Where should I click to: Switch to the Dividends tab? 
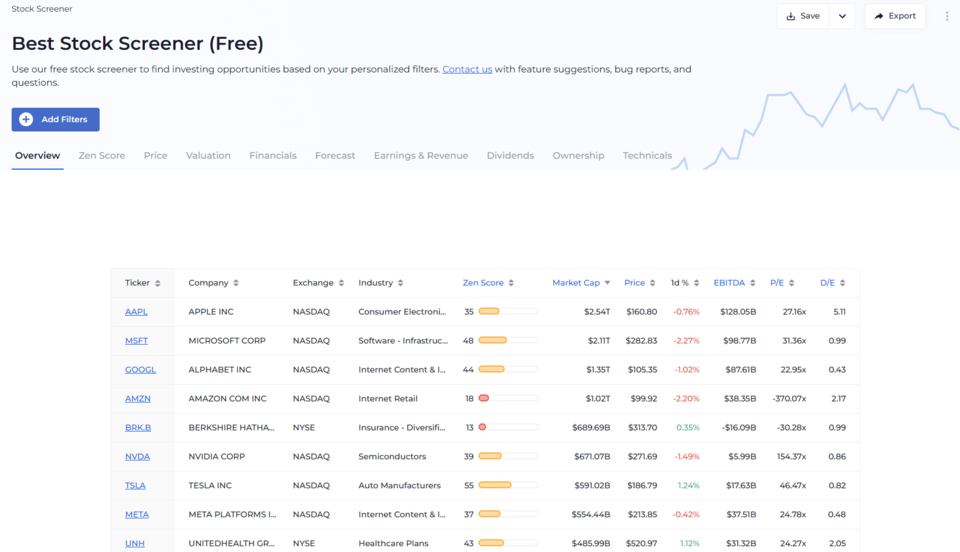(510, 155)
